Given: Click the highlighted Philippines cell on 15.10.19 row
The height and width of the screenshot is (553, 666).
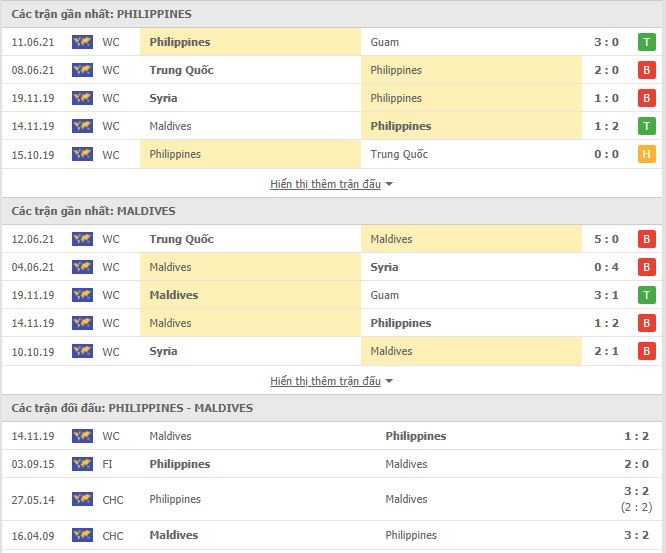Looking at the screenshot, I should [x=250, y=154].
